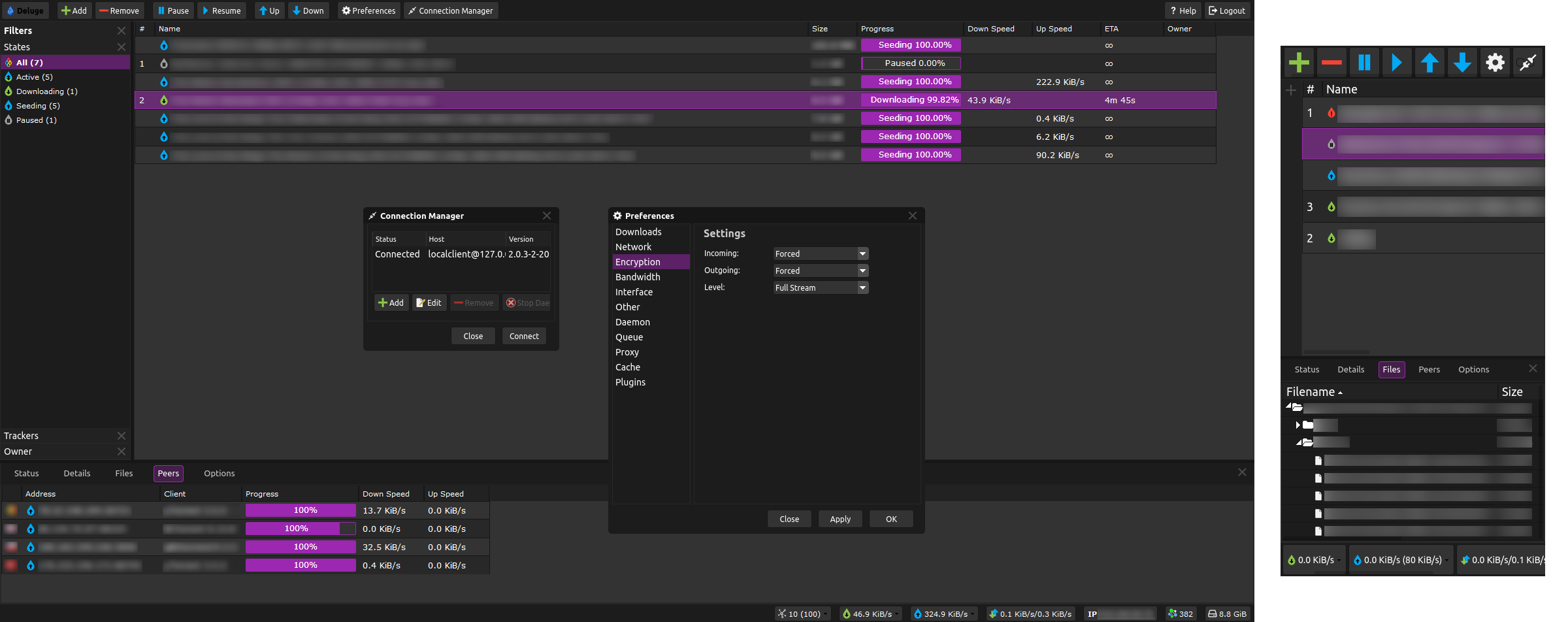Click the blue Pause icon in the right panel toolbar

click(1364, 63)
